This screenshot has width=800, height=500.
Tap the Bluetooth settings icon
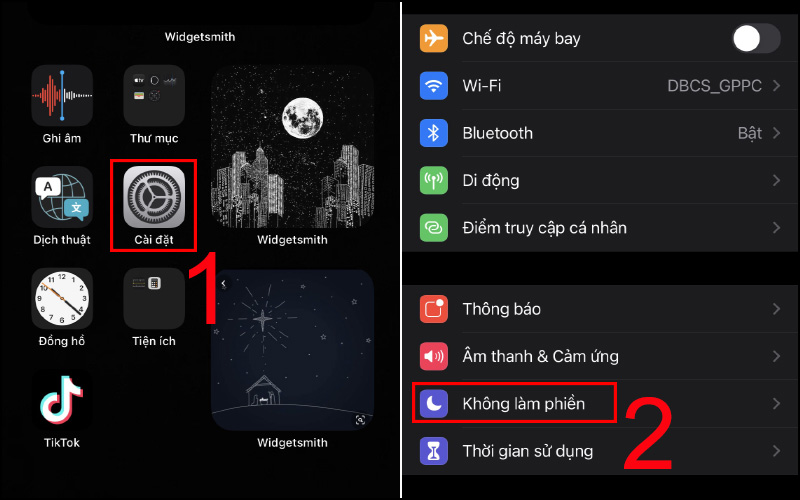pyautogui.click(x=434, y=133)
